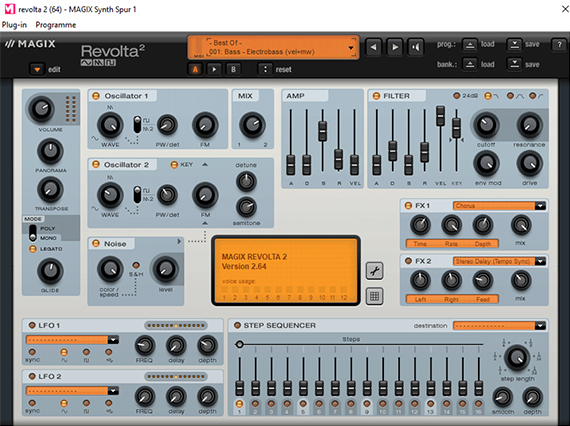Open the edit dropdown arrow
Image resolution: width=570 pixels, height=426 pixels.
37,69
